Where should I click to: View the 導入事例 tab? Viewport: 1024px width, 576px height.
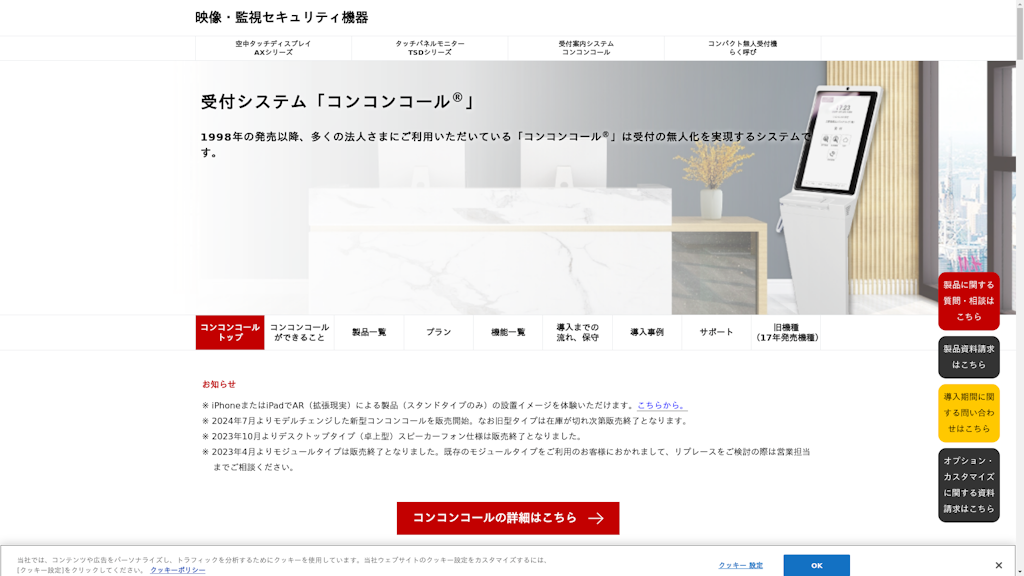click(646, 332)
